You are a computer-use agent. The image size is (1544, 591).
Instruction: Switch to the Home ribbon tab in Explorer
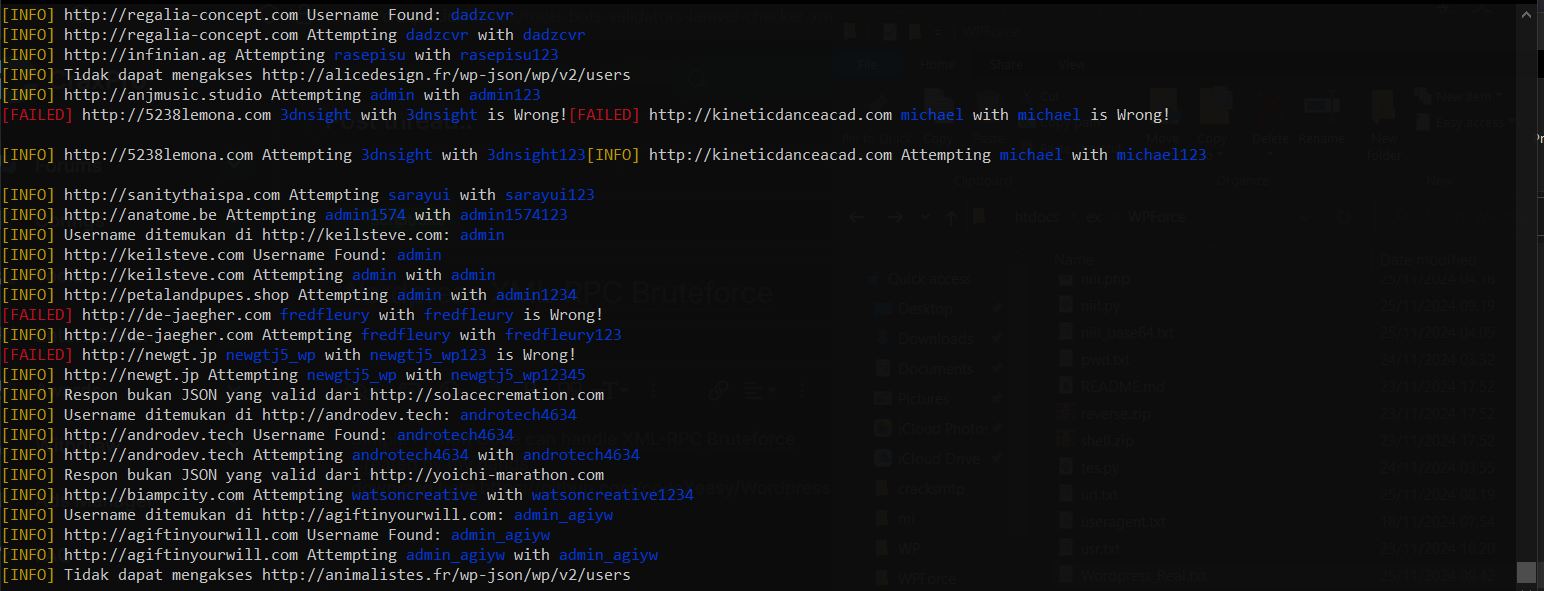pyautogui.click(x=937, y=64)
